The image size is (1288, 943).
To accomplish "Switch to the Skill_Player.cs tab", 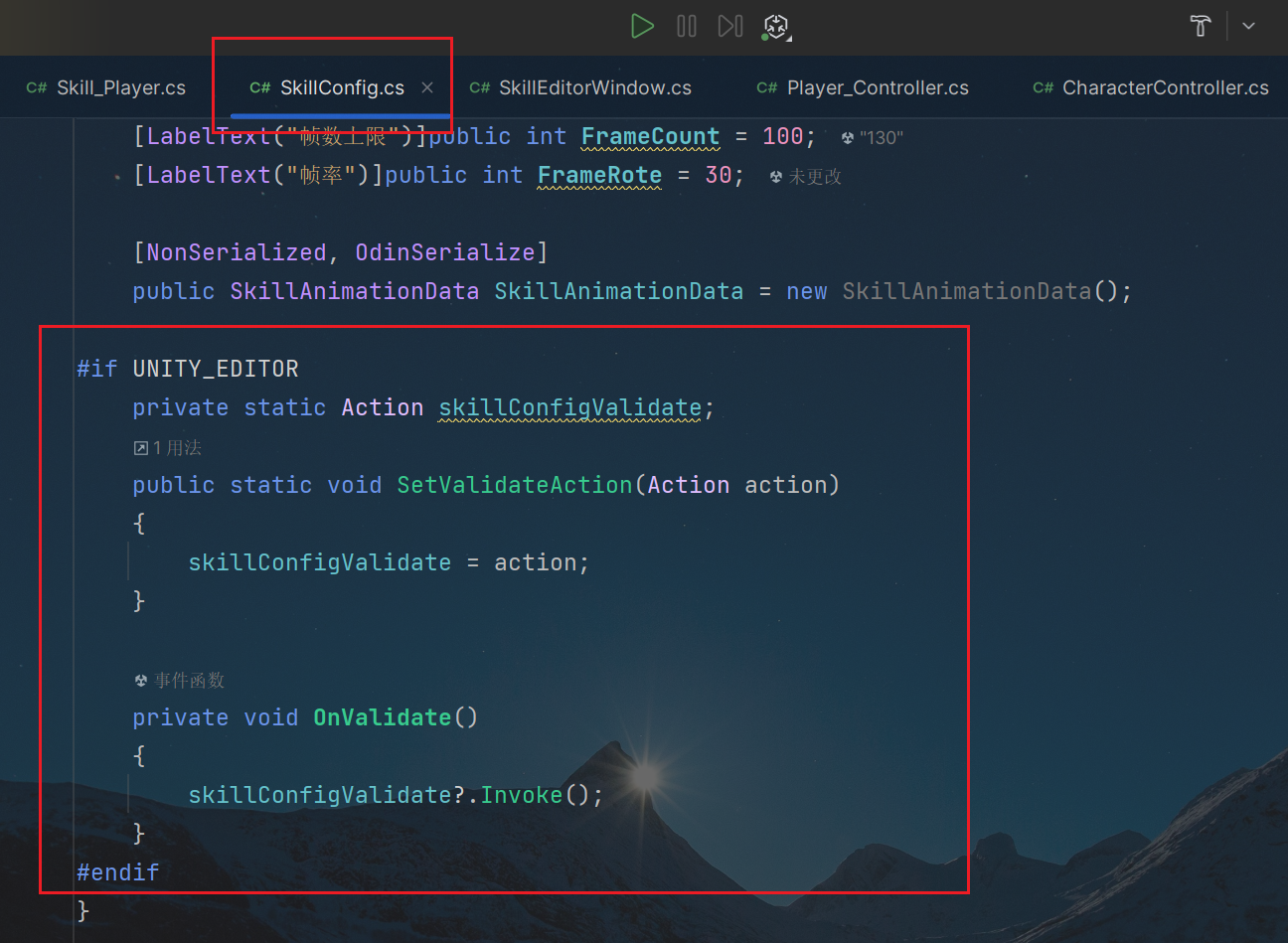I will [x=106, y=87].
